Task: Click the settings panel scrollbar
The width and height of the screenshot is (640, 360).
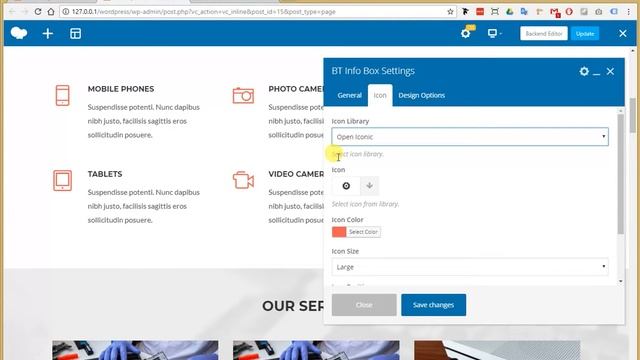Action: (x=620, y=174)
